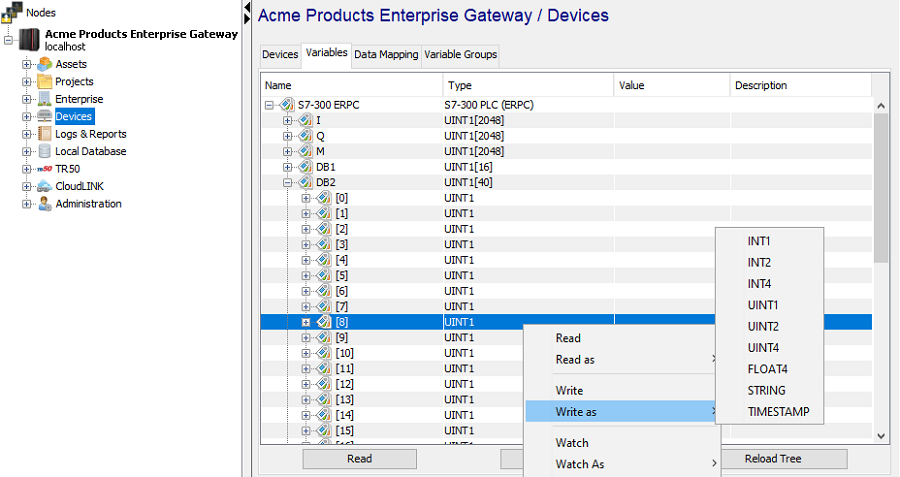Click the Projects folder icon
The height and width of the screenshot is (477, 900).
pos(45,82)
